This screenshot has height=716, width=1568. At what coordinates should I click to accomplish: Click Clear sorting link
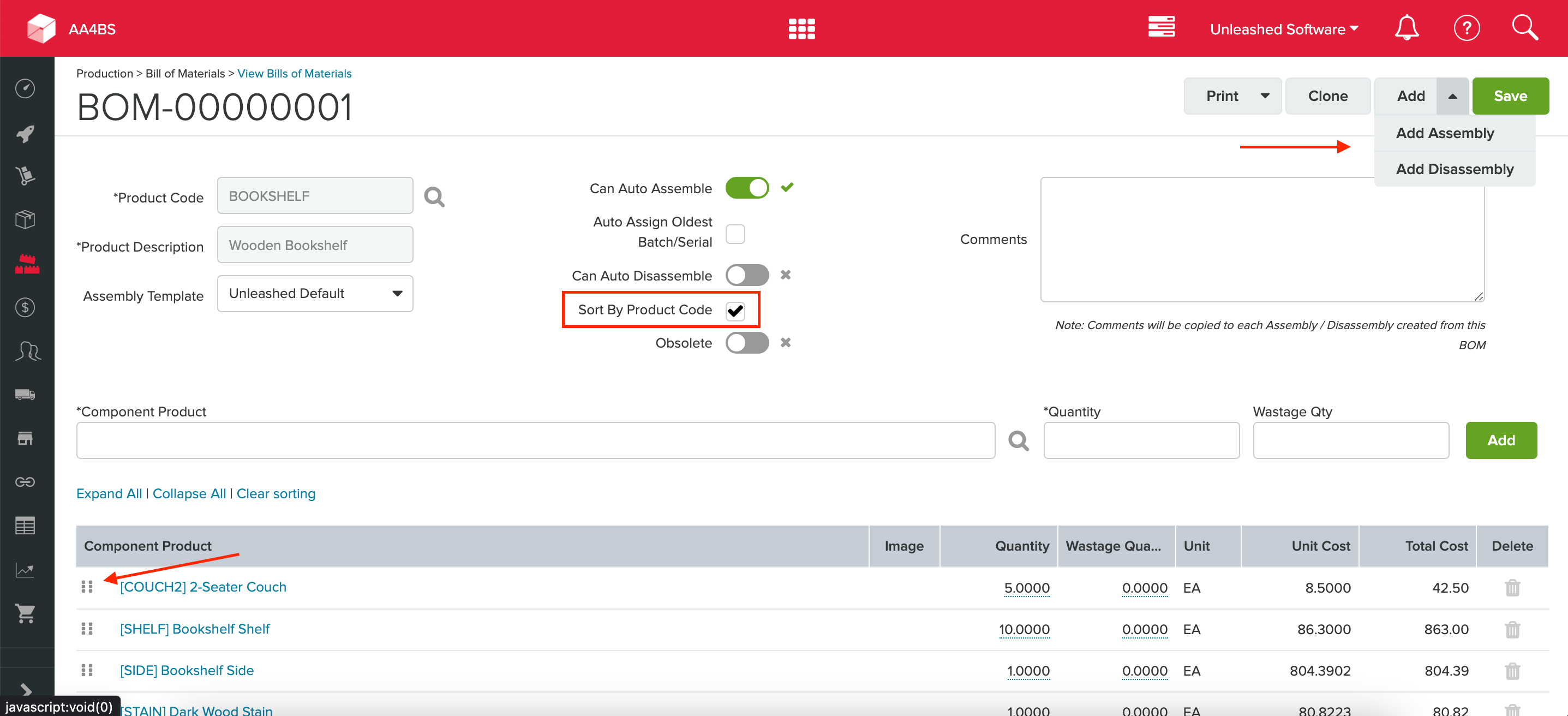276,493
